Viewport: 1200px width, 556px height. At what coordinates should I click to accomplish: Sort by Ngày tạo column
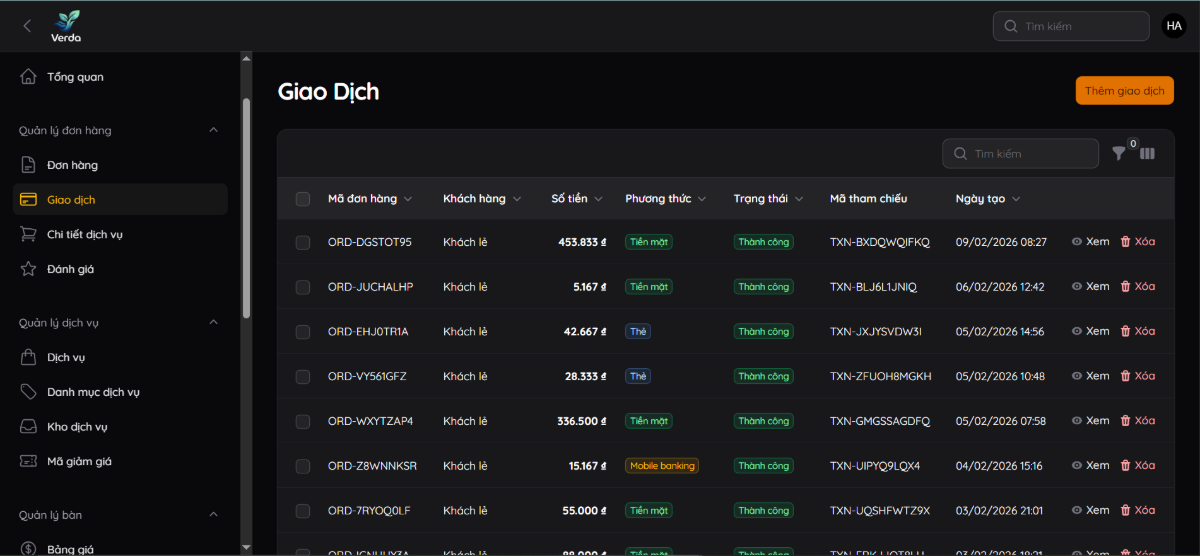pos(988,199)
